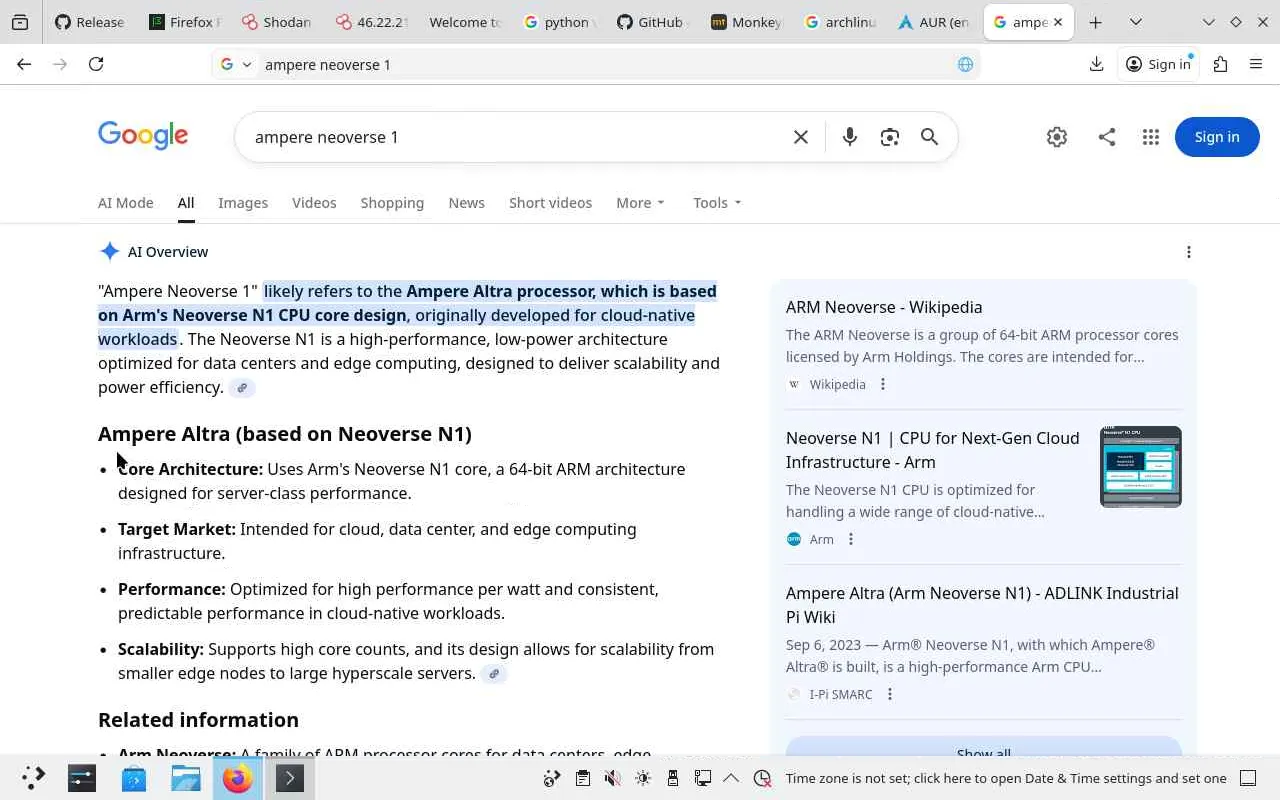Switch to Images results tab
The width and height of the screenshot is (1280, 800).
[243, 203]
